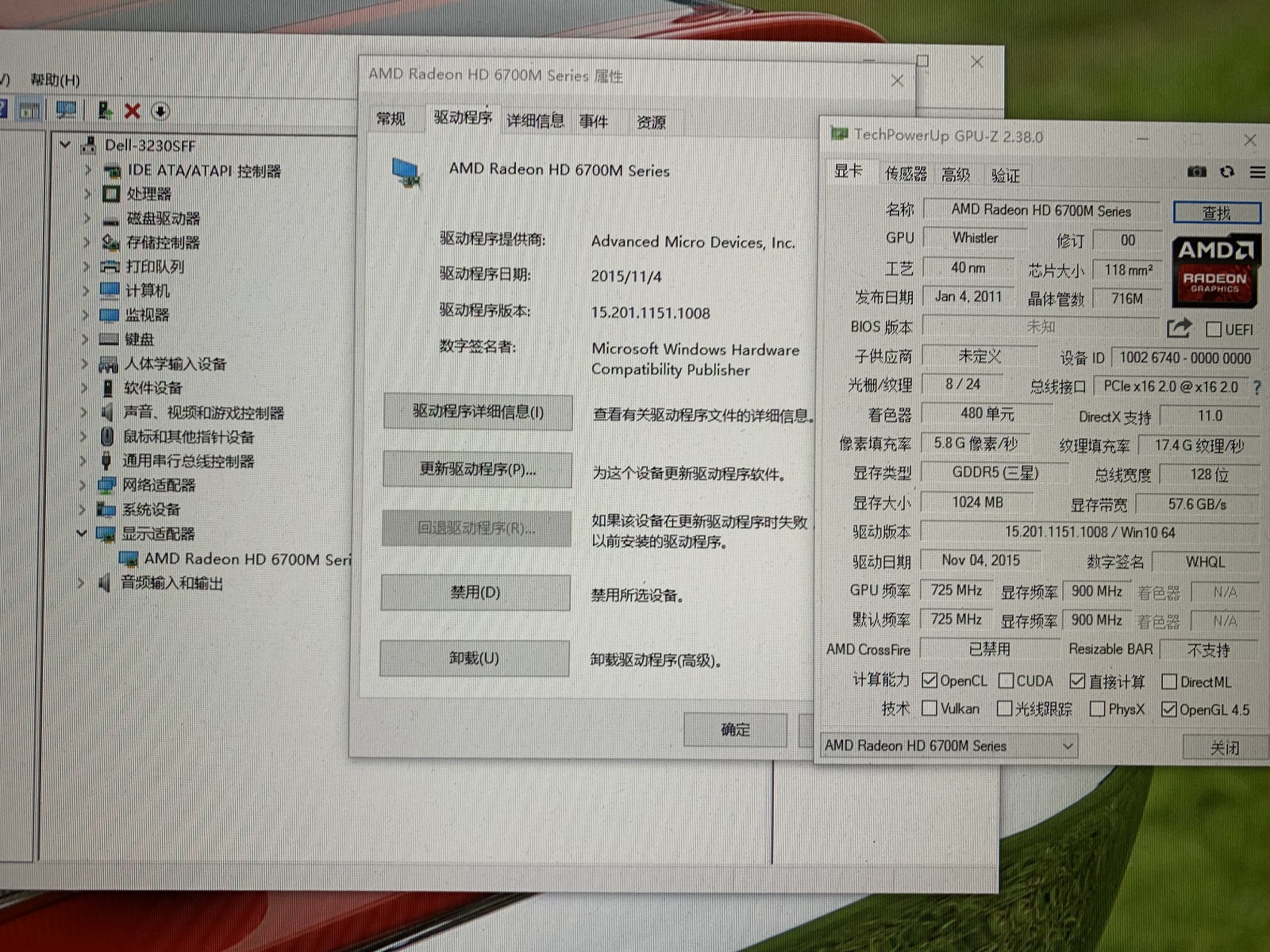The width and height of the screenshot is (1270, 952).
Task: Click red X uninstall icon in Device Manager toolbar
Action: click(132, 111)
